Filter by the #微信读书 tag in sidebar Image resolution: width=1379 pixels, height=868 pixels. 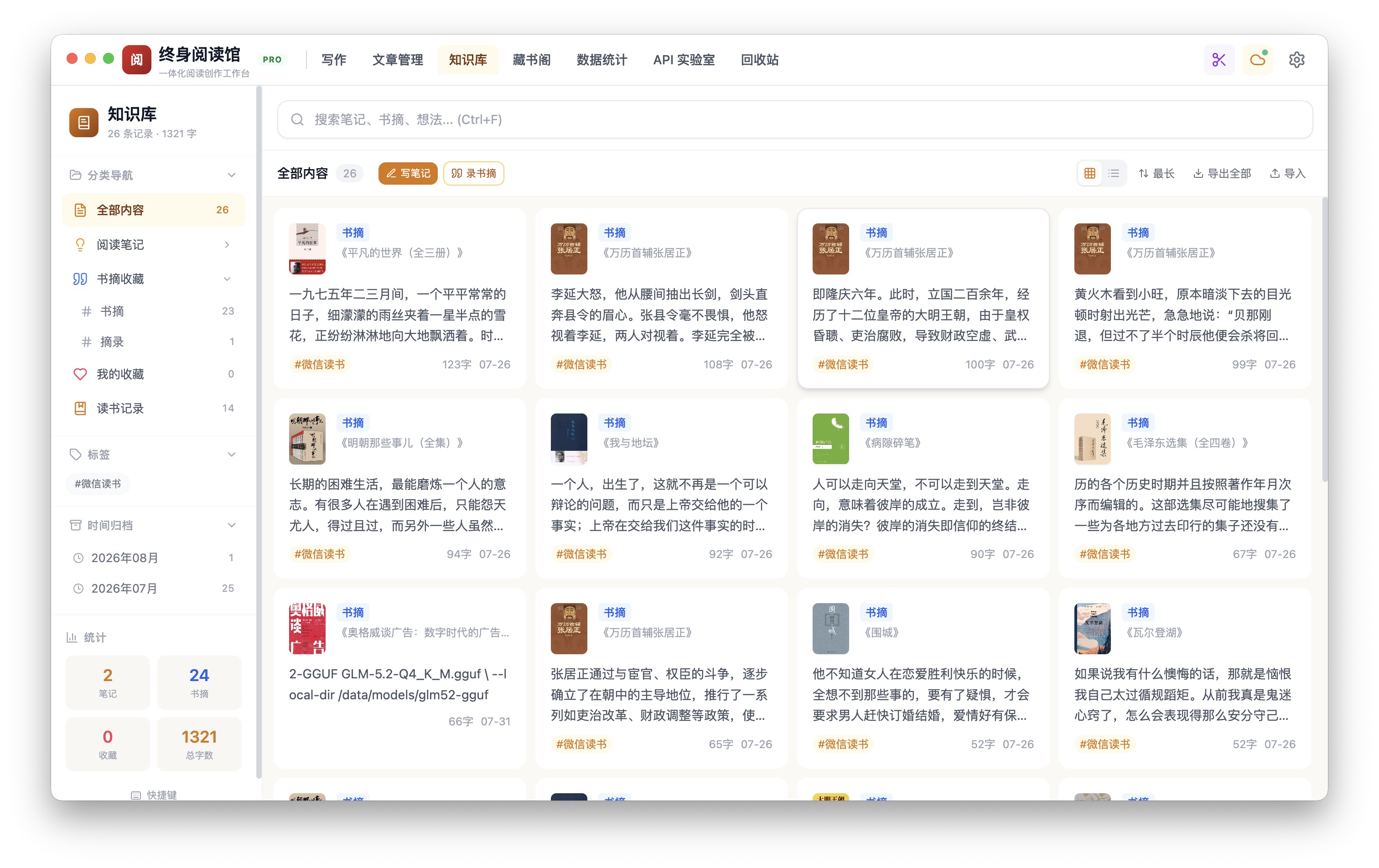point(98,484)
